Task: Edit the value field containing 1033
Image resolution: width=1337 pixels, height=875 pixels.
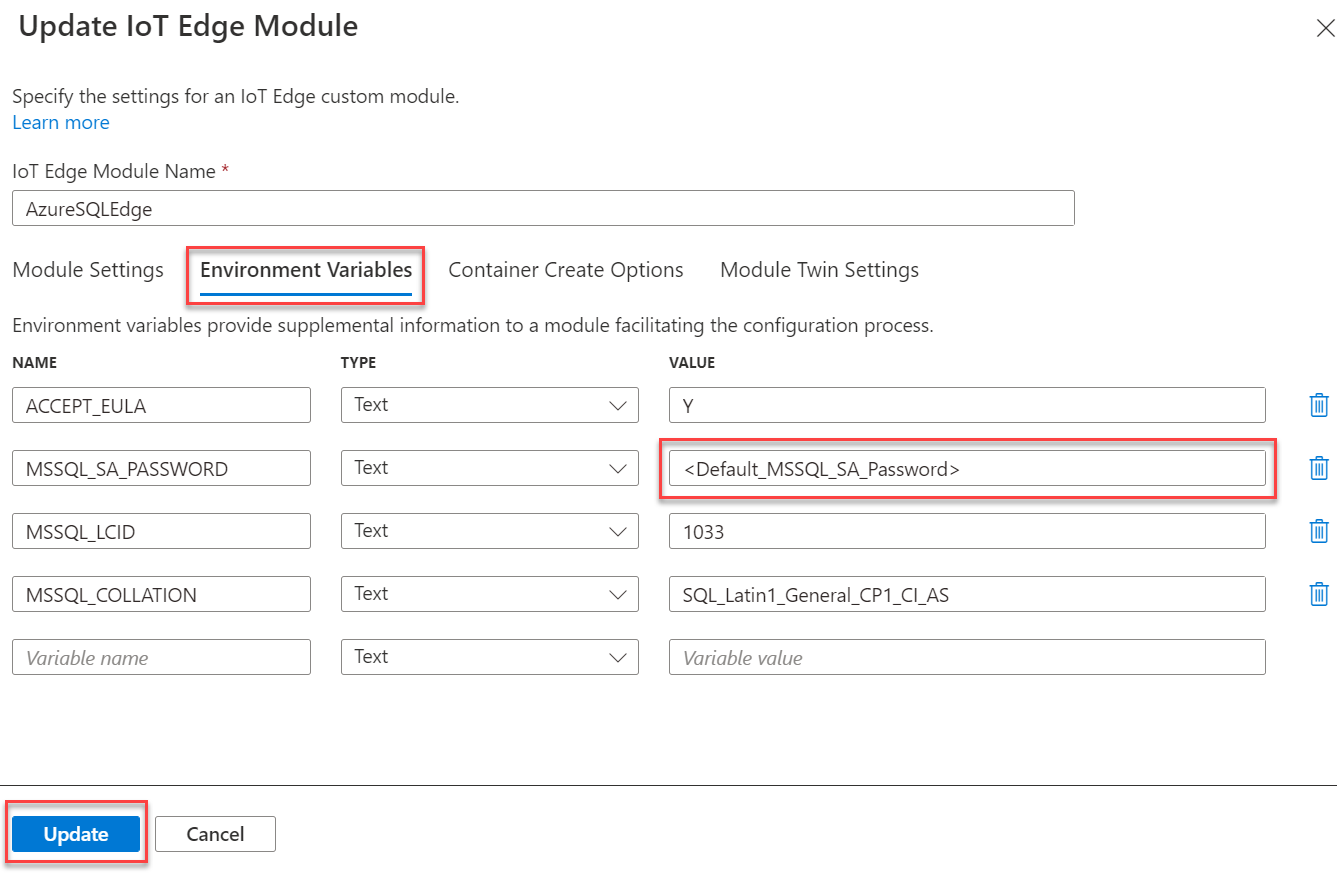Action: click(x=967, y=531)
